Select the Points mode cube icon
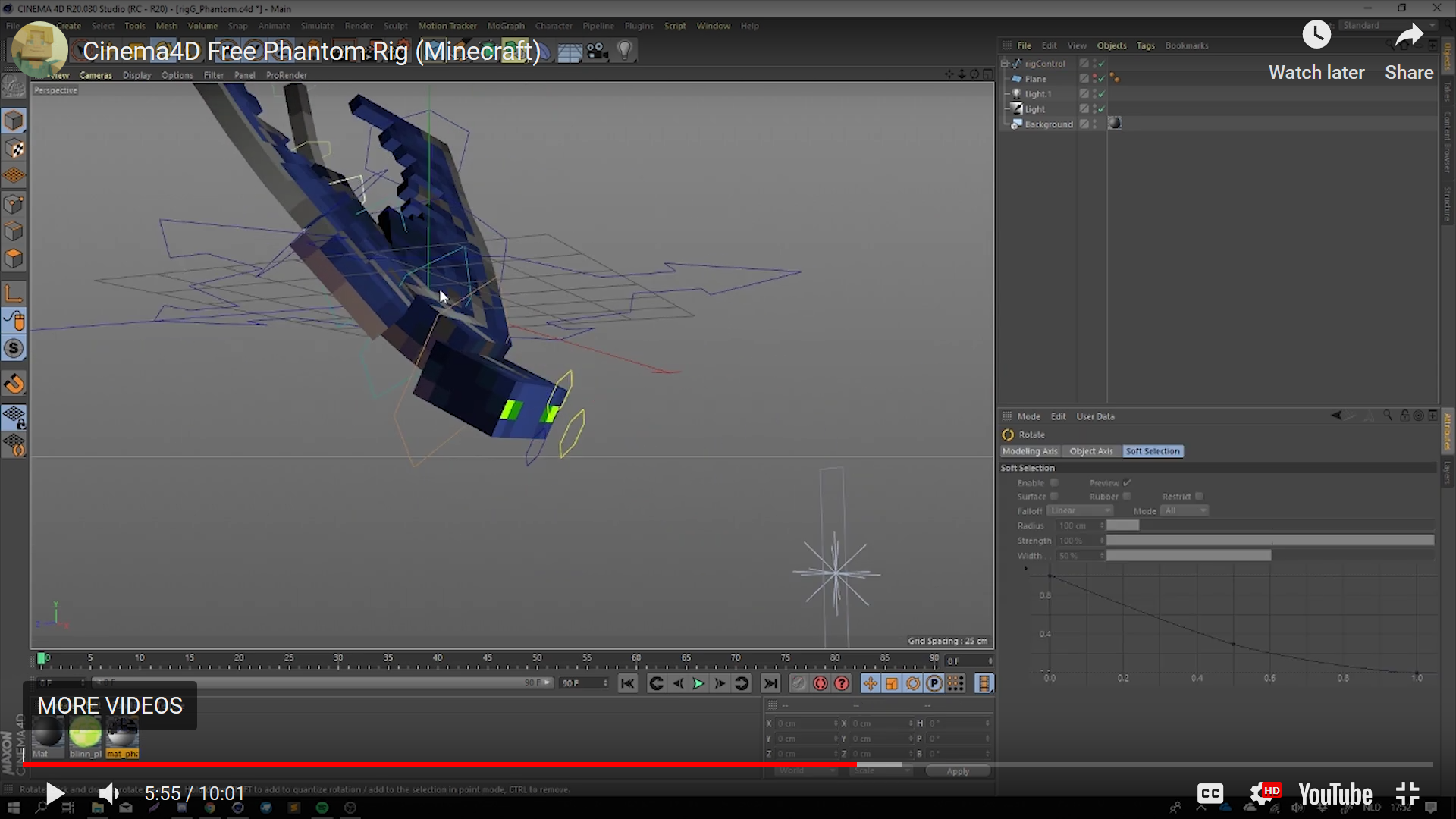The image size is (1456, 819). click(x=14, y=204)
